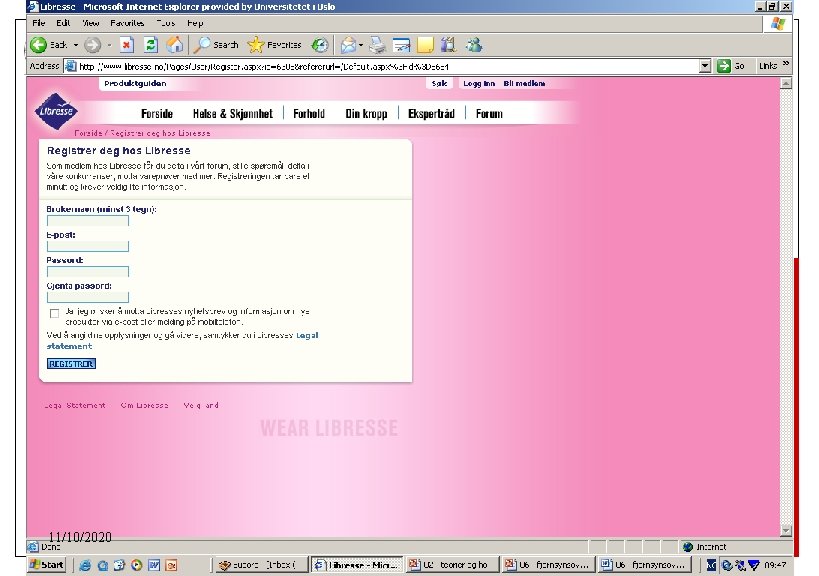Click the Forside breadcrumb link
The width and height of the screenshot is (819, 576).
[x=88, y=133]
